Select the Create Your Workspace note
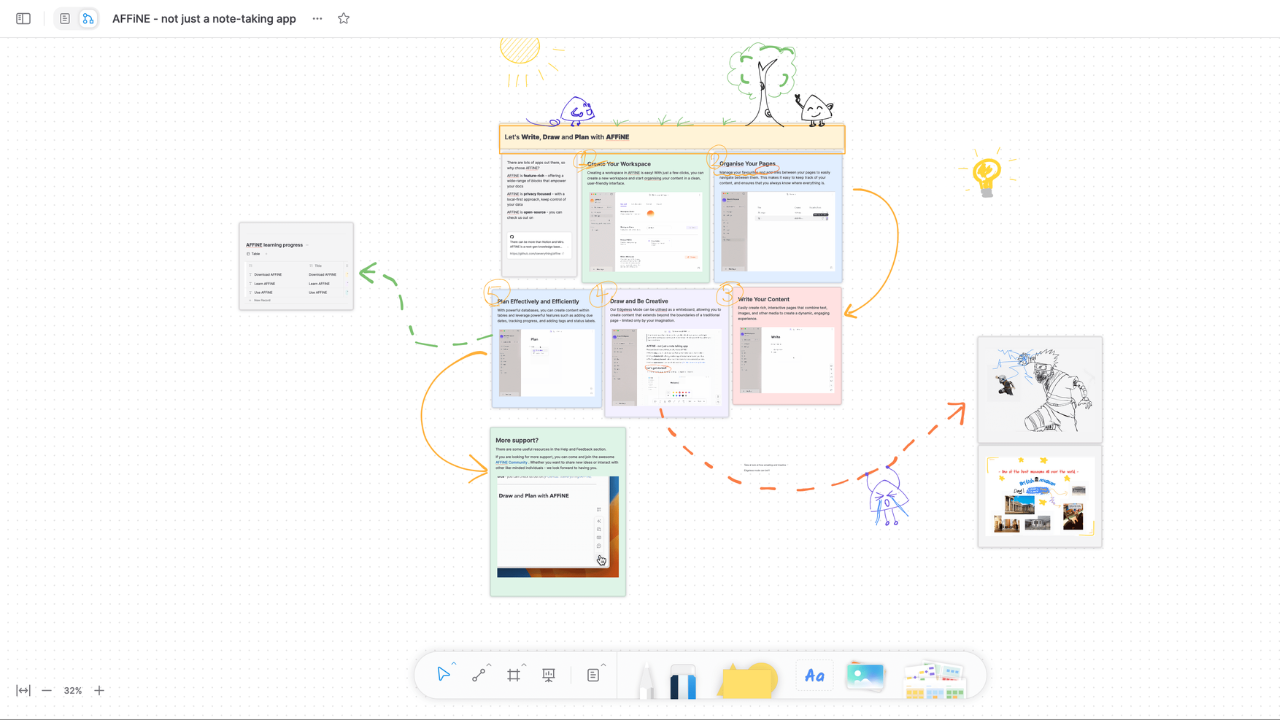This screenshot has width=1280, height=720. (645, 219)
